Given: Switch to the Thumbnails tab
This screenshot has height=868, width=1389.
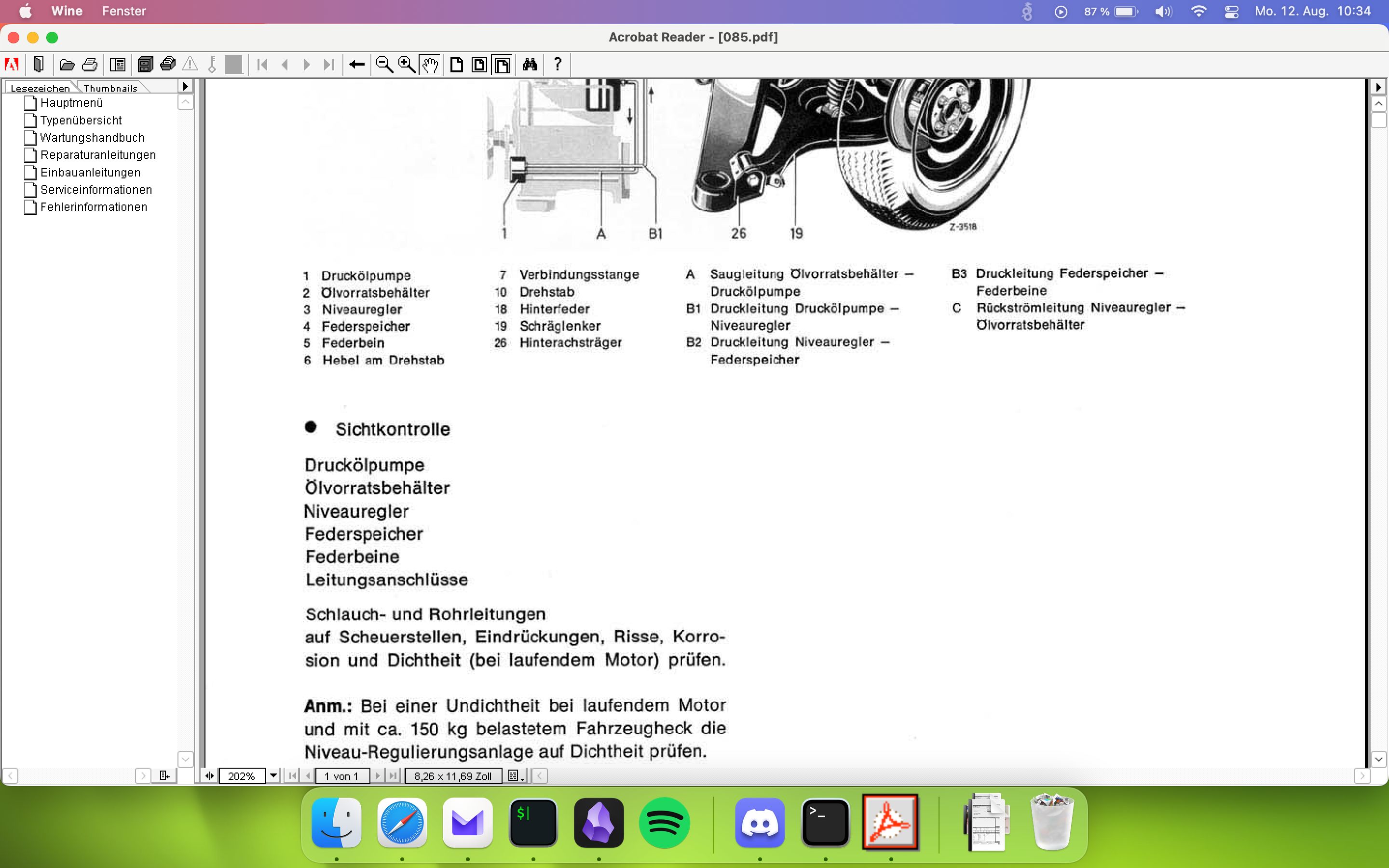Looking at the screenshot, I should (x=110, y=88).
